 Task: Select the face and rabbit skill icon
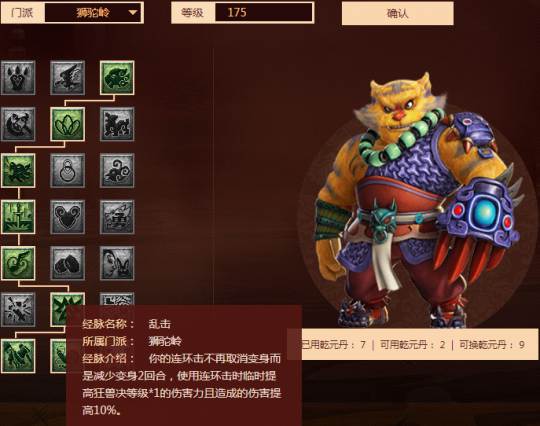(117, 263)
